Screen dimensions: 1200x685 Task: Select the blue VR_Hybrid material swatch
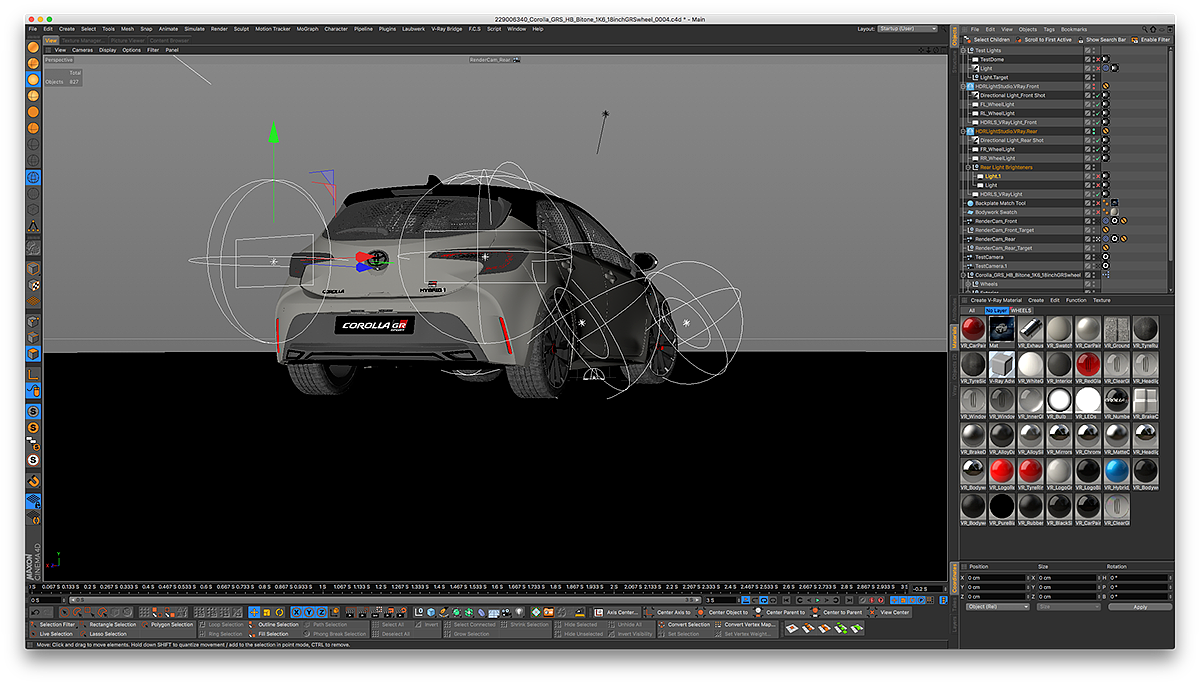[x=1117, y=471]
